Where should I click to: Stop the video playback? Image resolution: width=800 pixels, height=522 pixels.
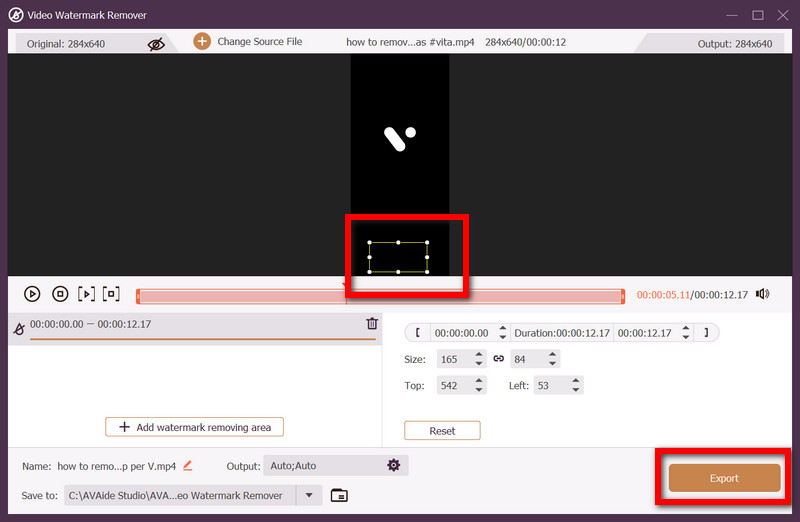[x=60, y=294]
